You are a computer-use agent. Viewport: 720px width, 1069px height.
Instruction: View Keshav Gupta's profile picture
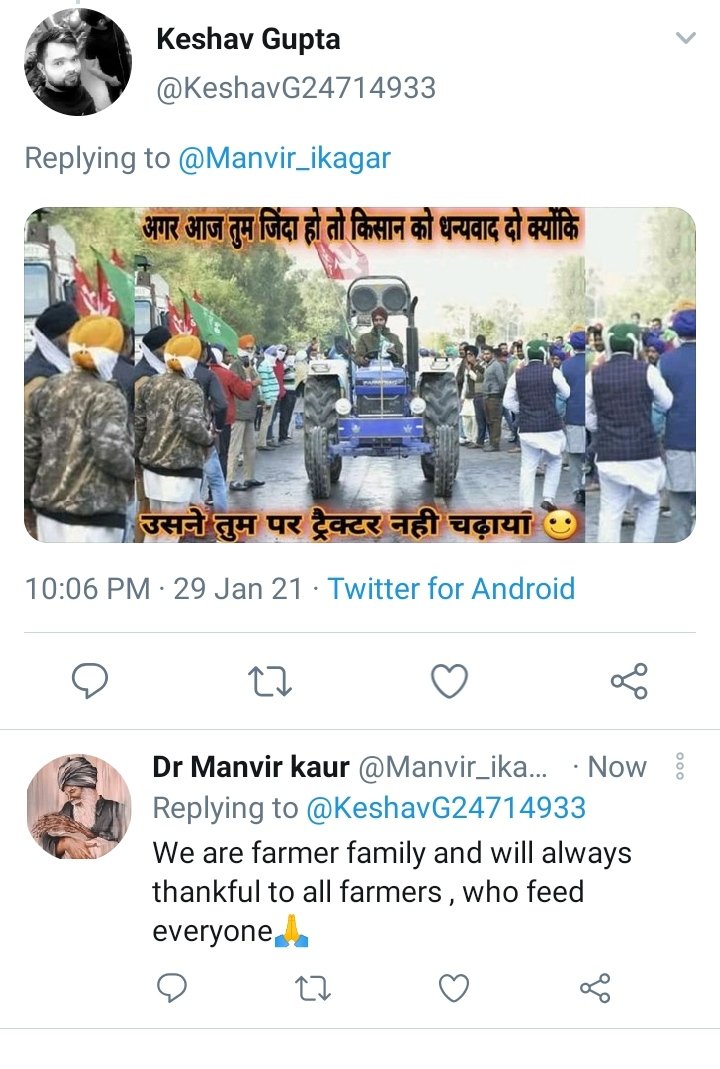click(x=78, y=62)
